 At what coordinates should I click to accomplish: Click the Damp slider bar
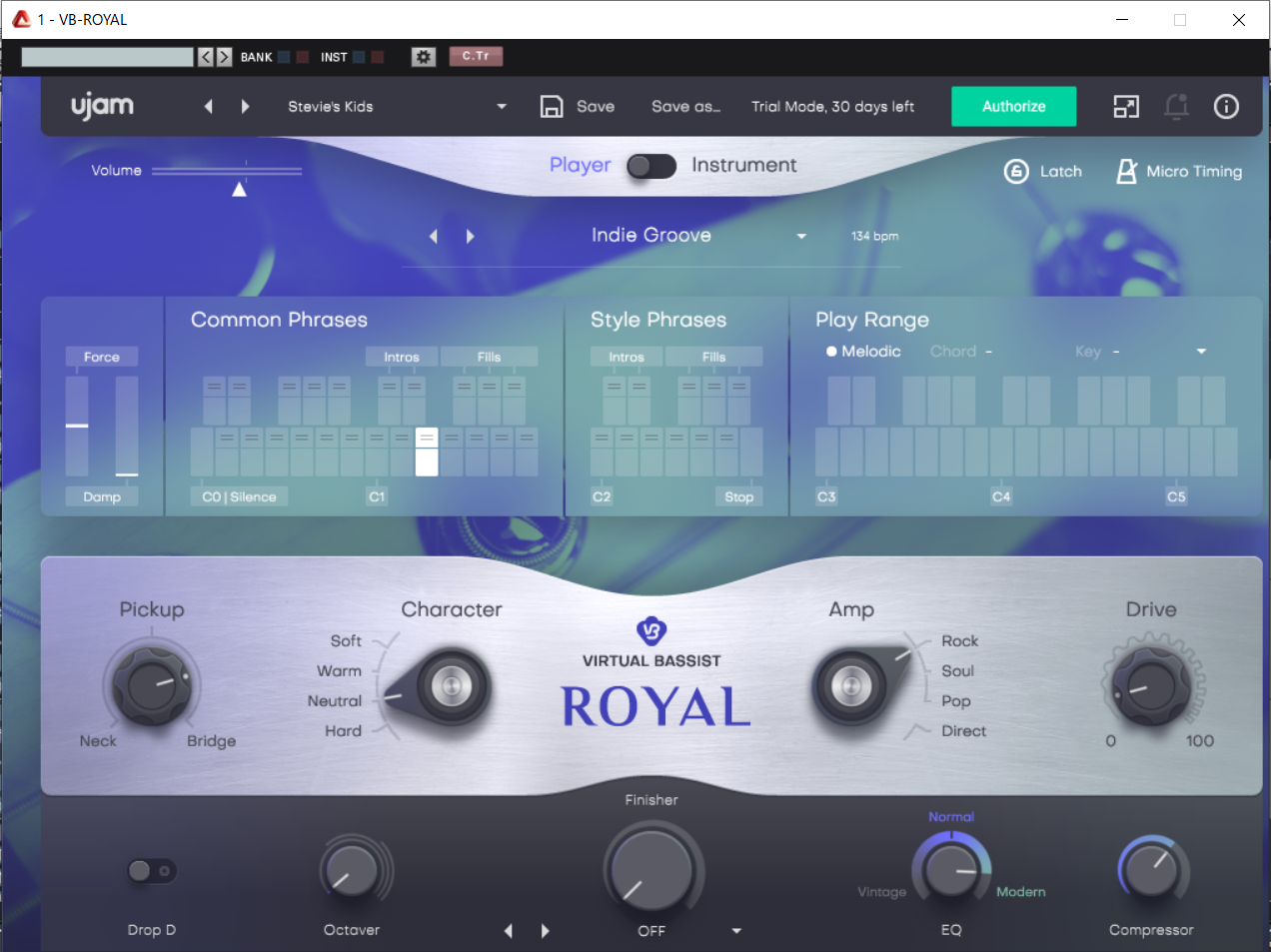click(x=127, y=427)
